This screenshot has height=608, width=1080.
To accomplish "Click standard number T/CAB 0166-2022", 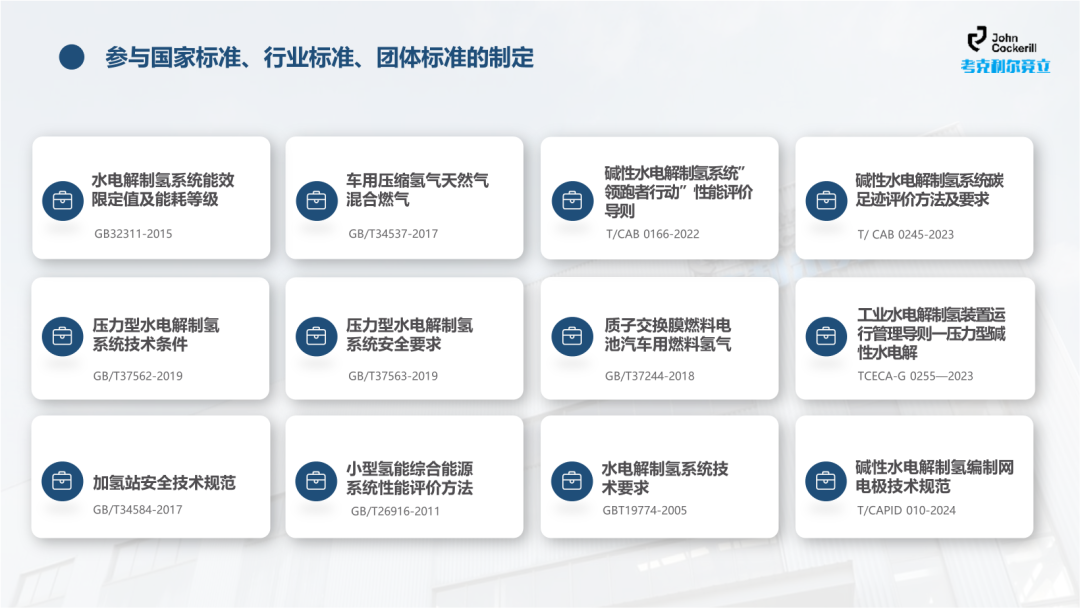I will [x=653, y=234].
